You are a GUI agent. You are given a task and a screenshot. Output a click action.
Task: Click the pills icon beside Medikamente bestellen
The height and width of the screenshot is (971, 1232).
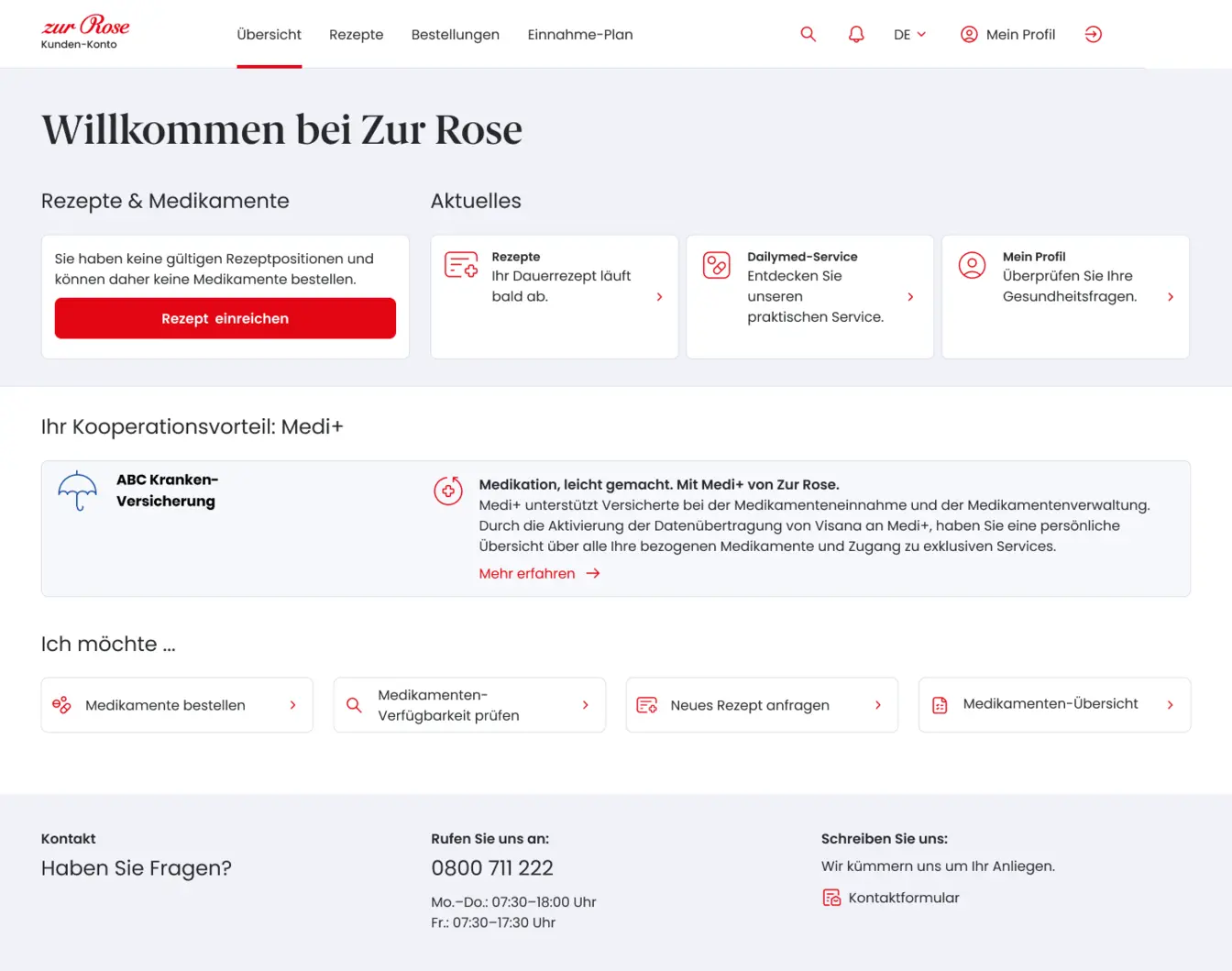coord(61,704)
